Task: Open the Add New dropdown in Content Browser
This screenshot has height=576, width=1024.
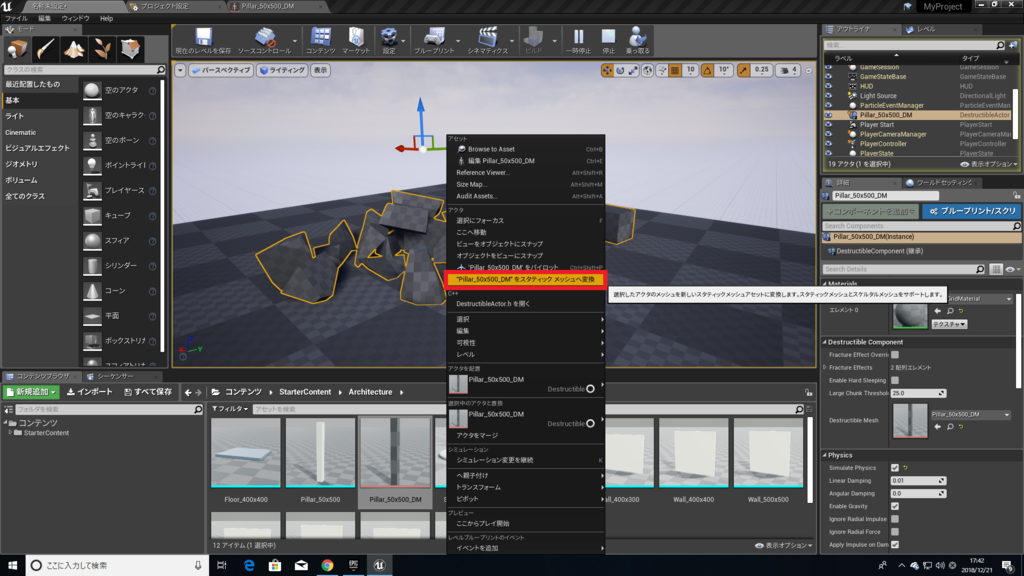Action: (x=31, y=392)
